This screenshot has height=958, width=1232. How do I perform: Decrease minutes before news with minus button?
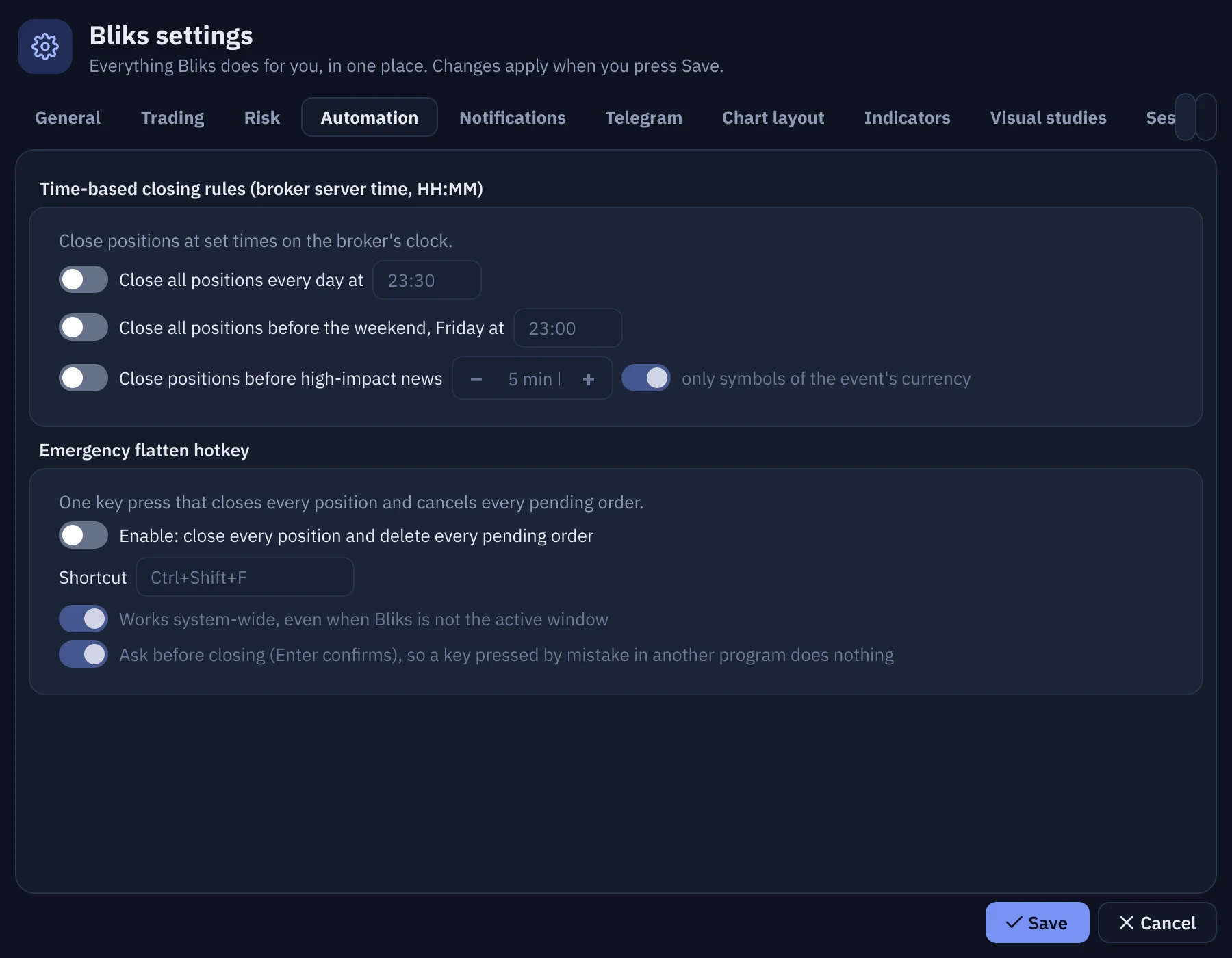(x=476, y=379)
